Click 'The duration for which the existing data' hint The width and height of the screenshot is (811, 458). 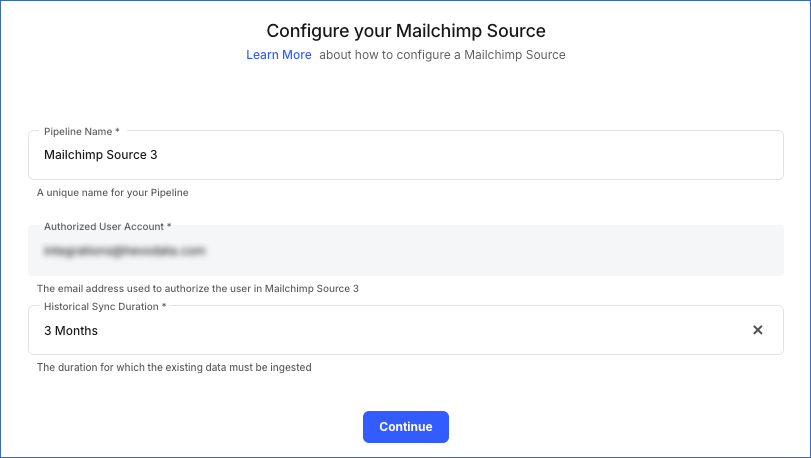174,368
